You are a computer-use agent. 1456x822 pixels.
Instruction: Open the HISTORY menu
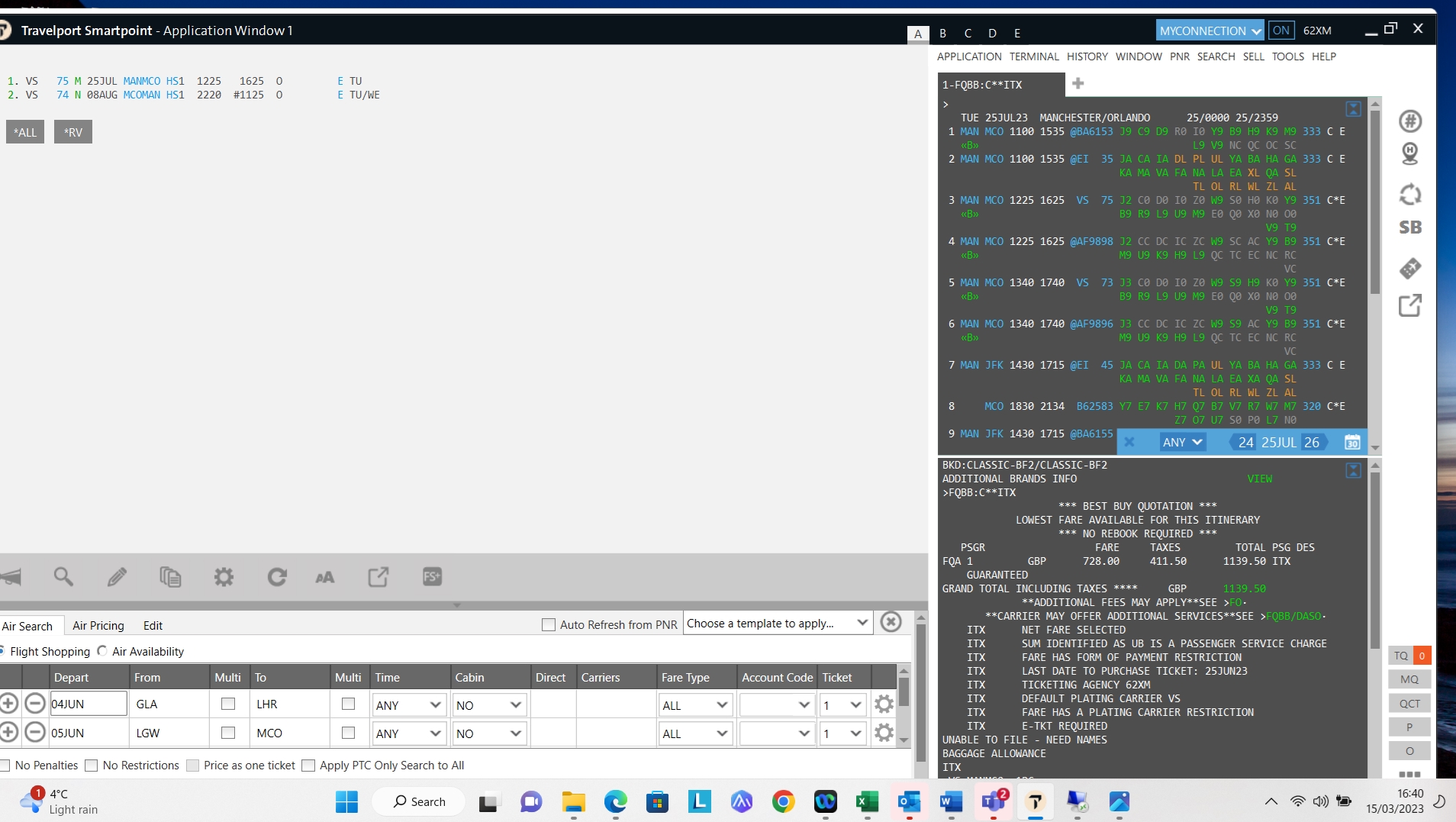1087,56
